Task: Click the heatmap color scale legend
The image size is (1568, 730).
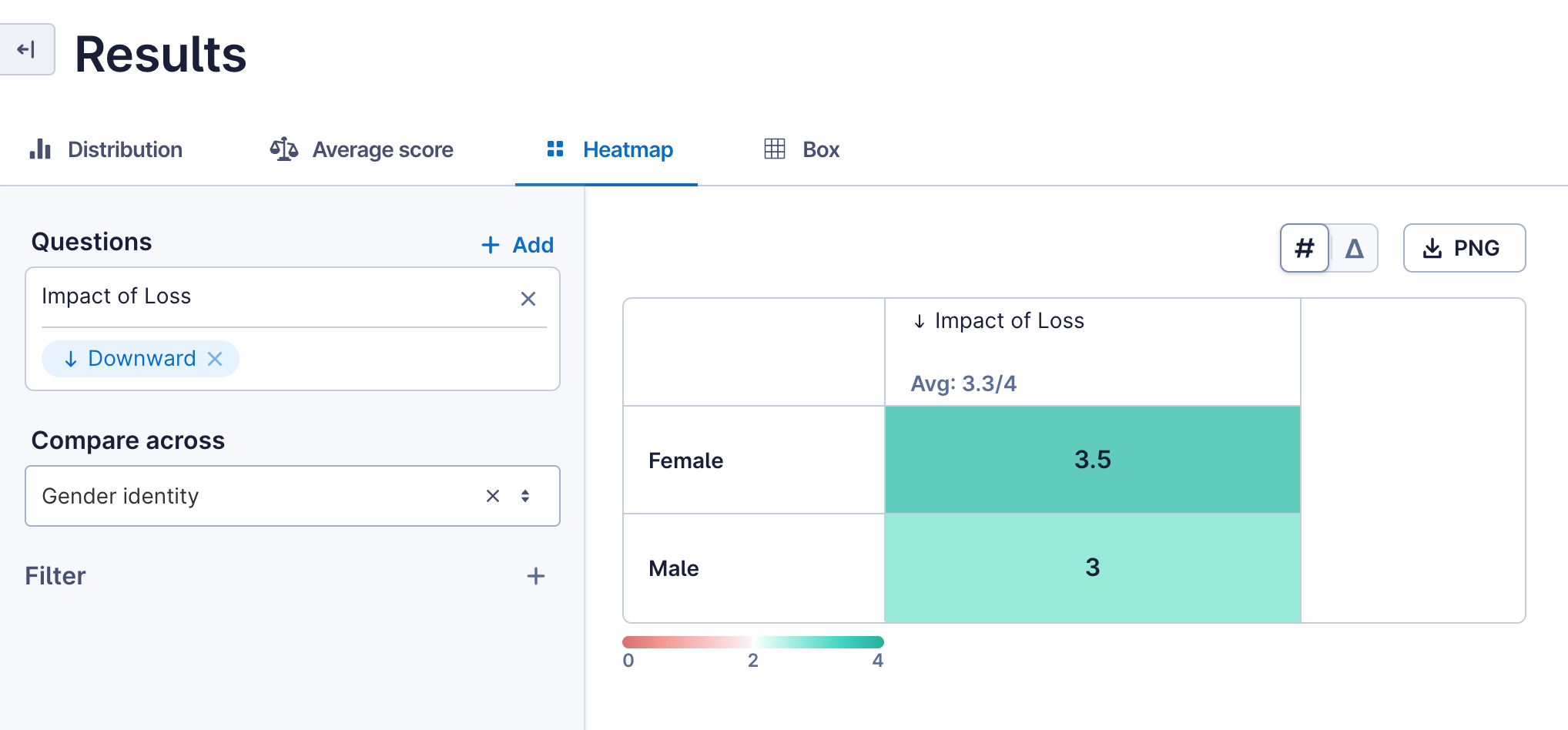Action: click(752, 642)
